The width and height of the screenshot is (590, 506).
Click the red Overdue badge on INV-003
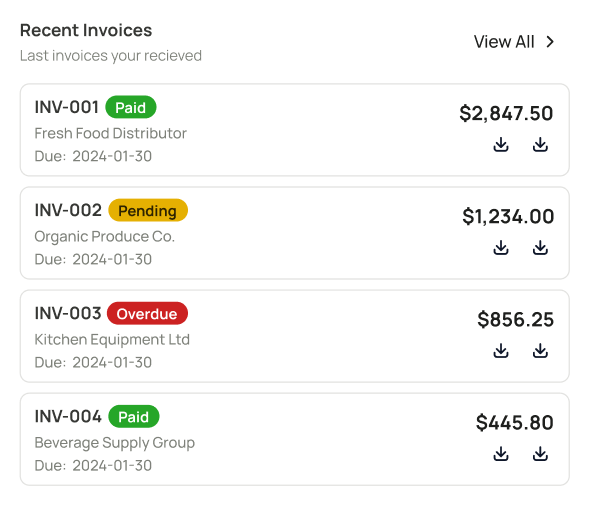tap(147, 313)
